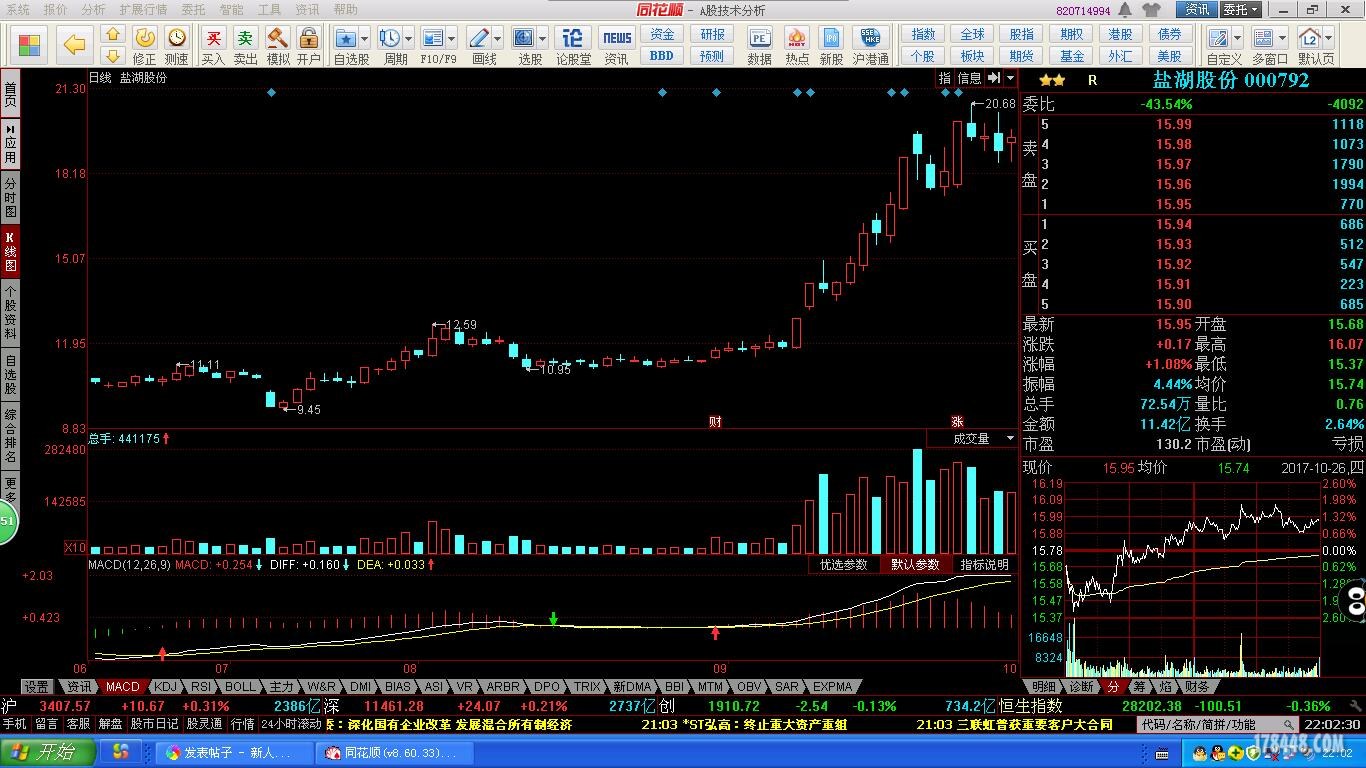Open the 默认页 L2 home icon
Viewport: 1366px width, 768px height.
point(1310,38)
